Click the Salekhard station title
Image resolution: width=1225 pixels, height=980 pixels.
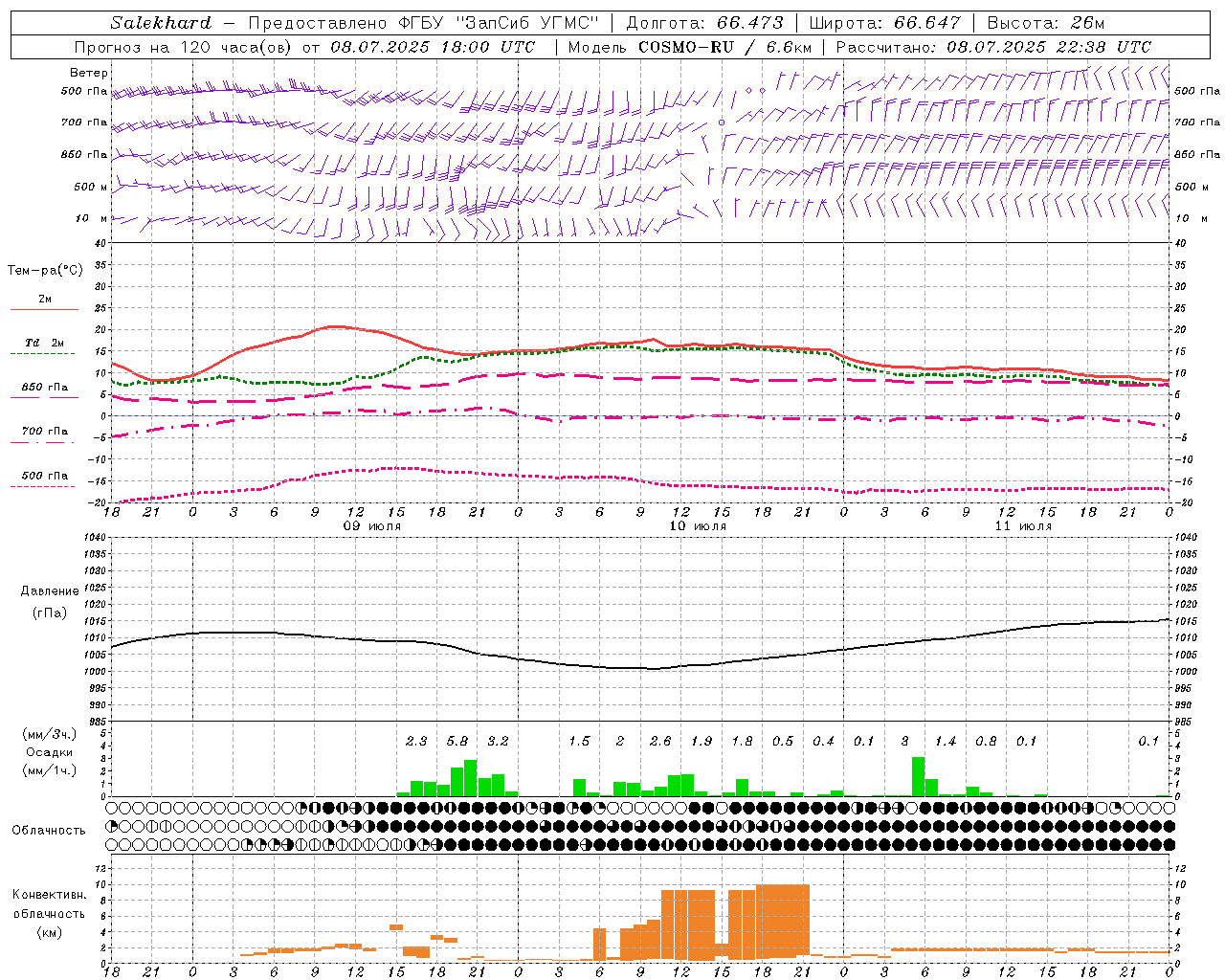161,23
